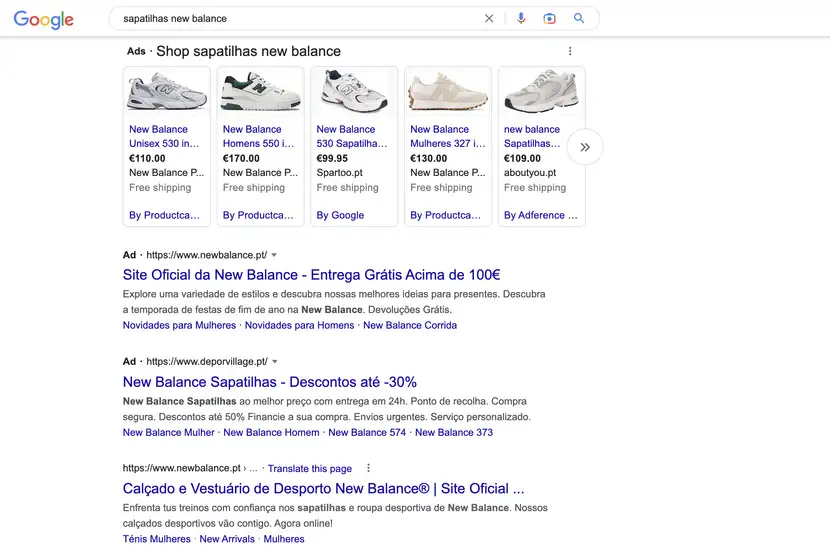Click the organic https://www.newbalance.pt breadcrumb URL
The height and width of the screenshot is (555, 830).
point(182,468)
